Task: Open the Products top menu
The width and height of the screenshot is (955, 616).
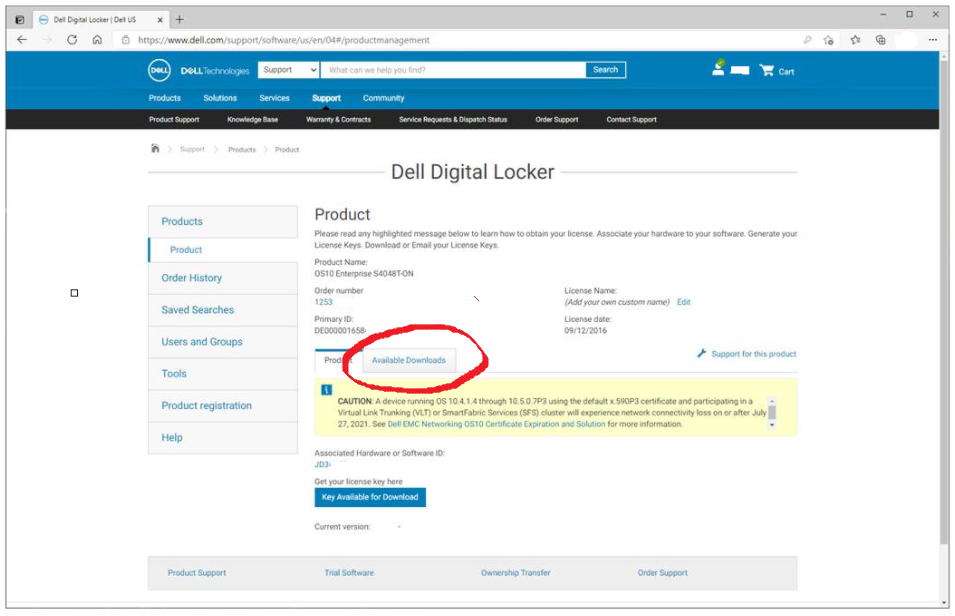Action: tap(164, 97)
